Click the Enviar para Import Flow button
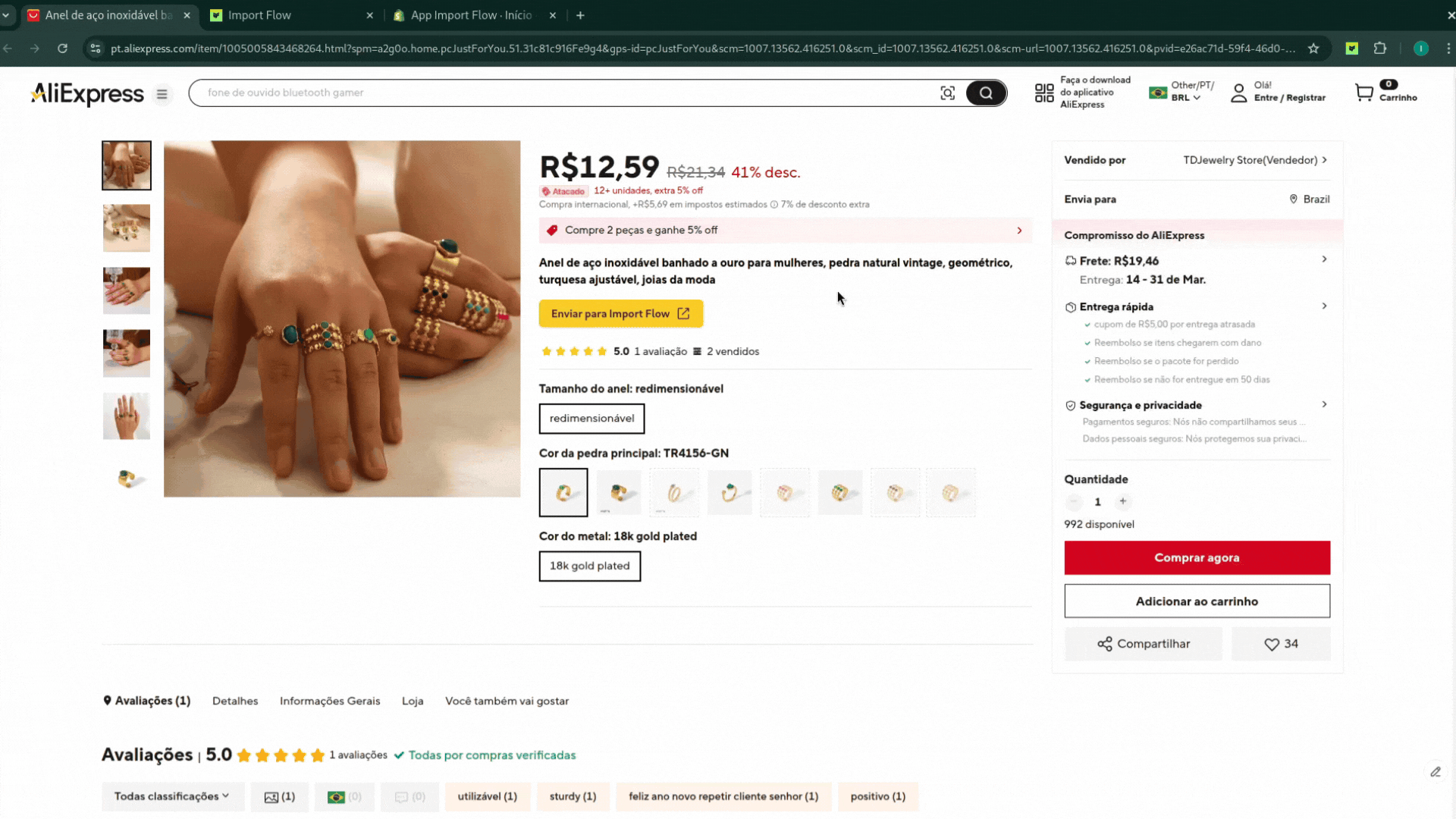The width and height of the screenshot is (1456, 819). pos(620,313)
